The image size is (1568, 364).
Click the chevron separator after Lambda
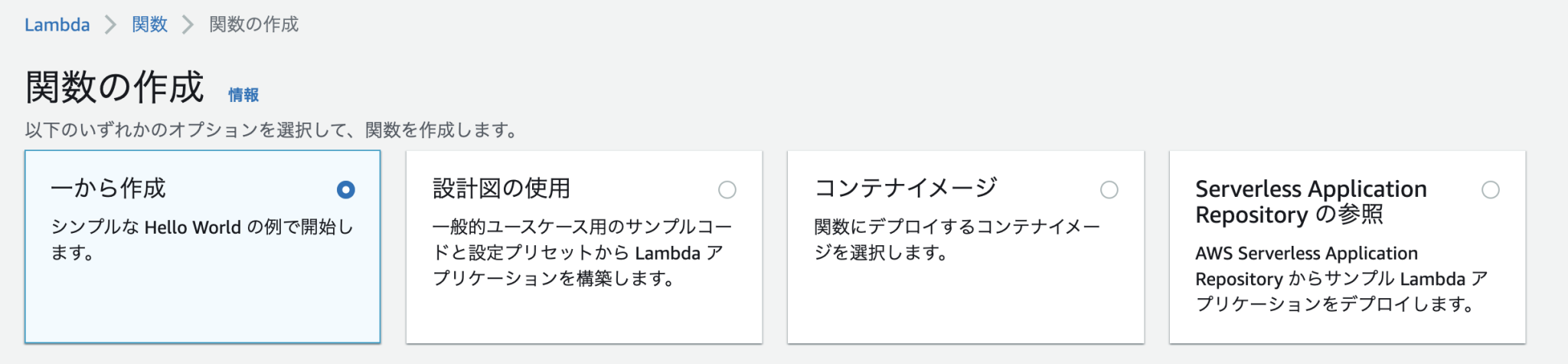click(x=110, y=25)
